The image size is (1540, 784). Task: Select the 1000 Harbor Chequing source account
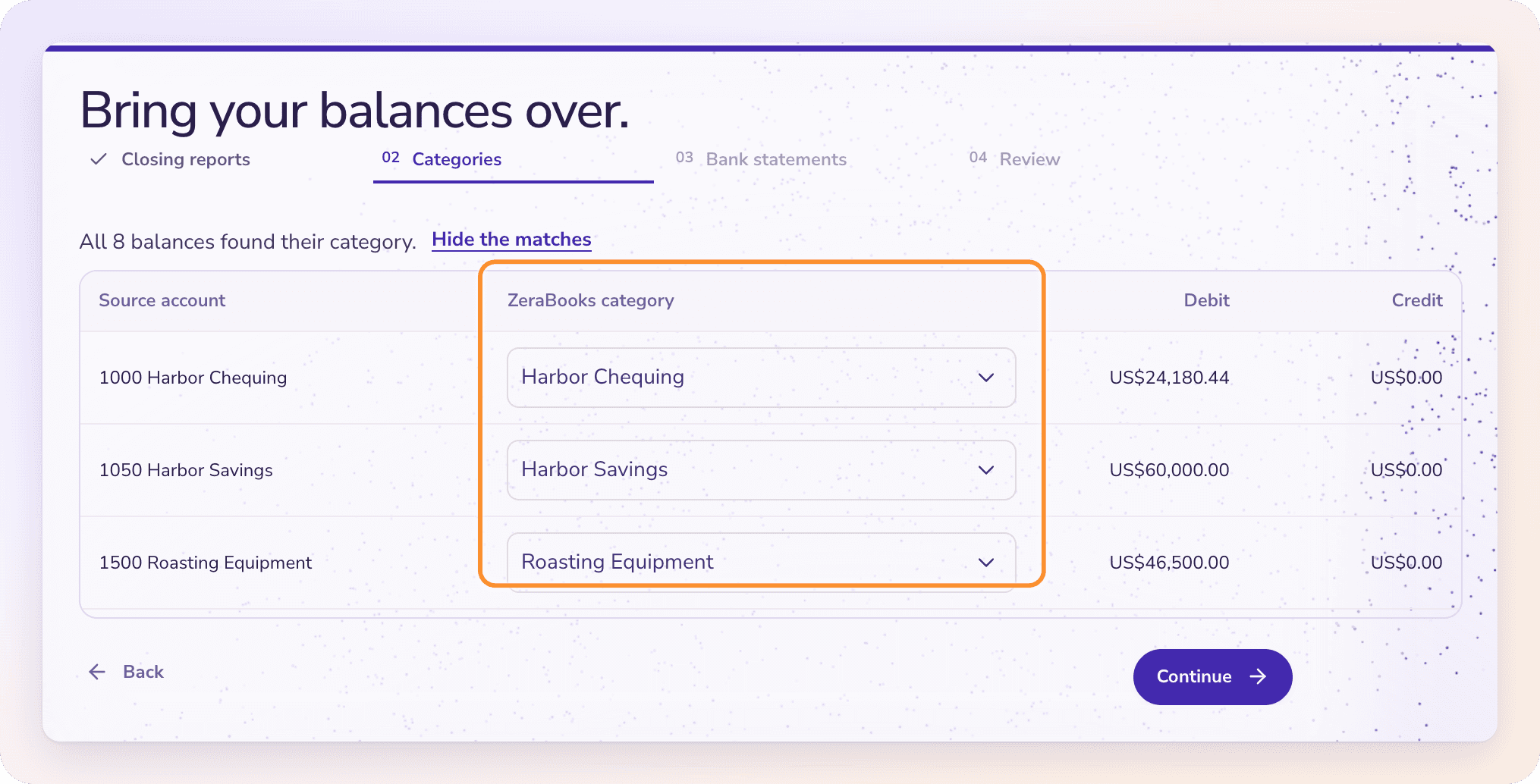pos(193,378)
